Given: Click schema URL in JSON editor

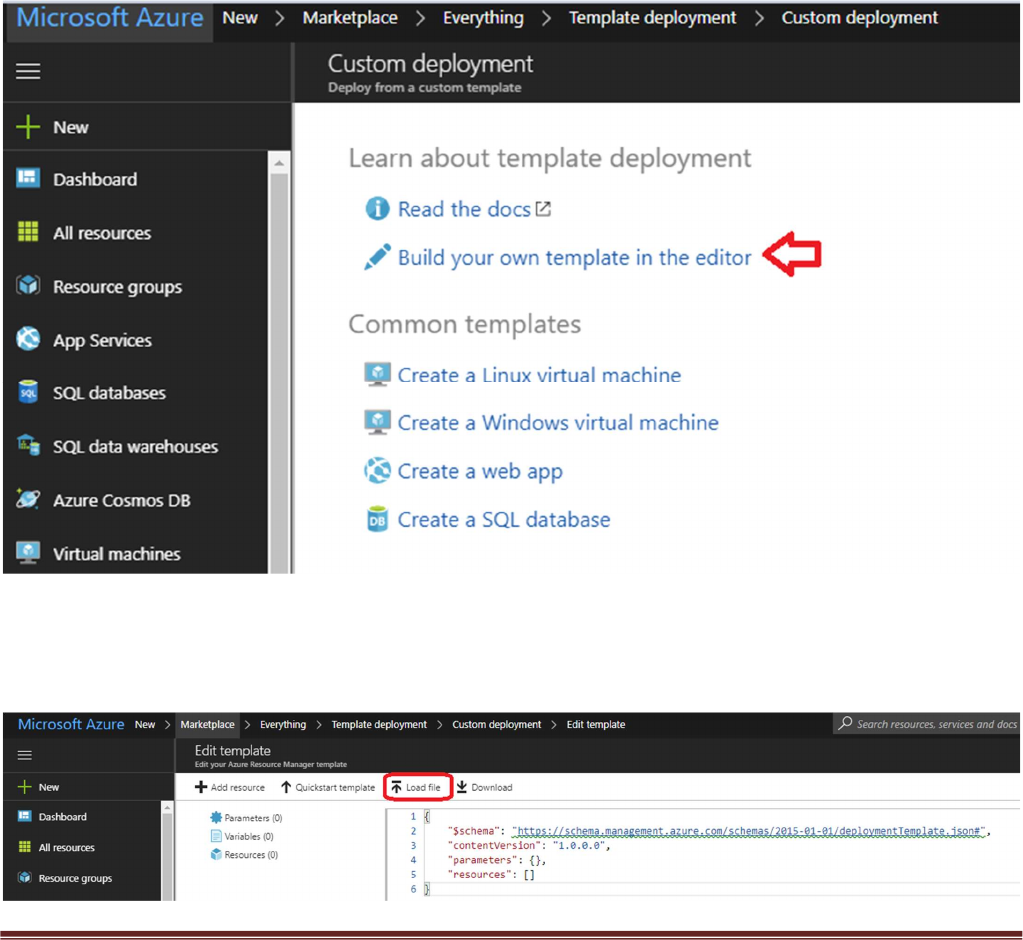Looking at the screenshot, I should click(x=748, y=831).
